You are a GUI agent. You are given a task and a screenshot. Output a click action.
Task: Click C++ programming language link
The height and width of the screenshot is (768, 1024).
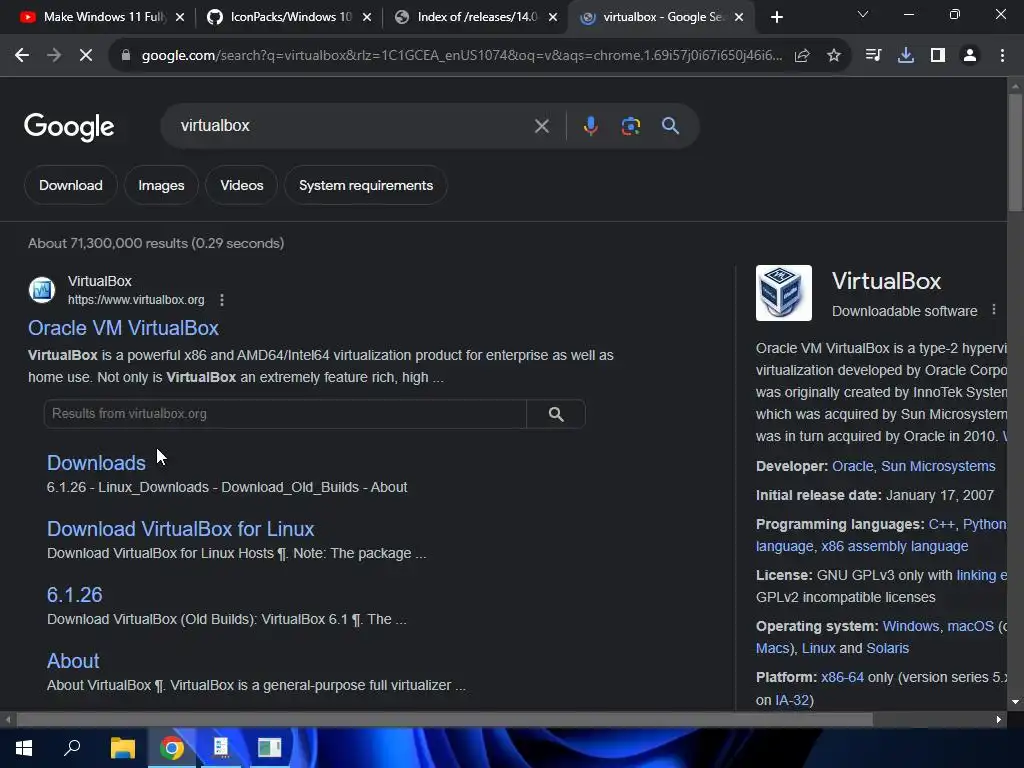942,524
